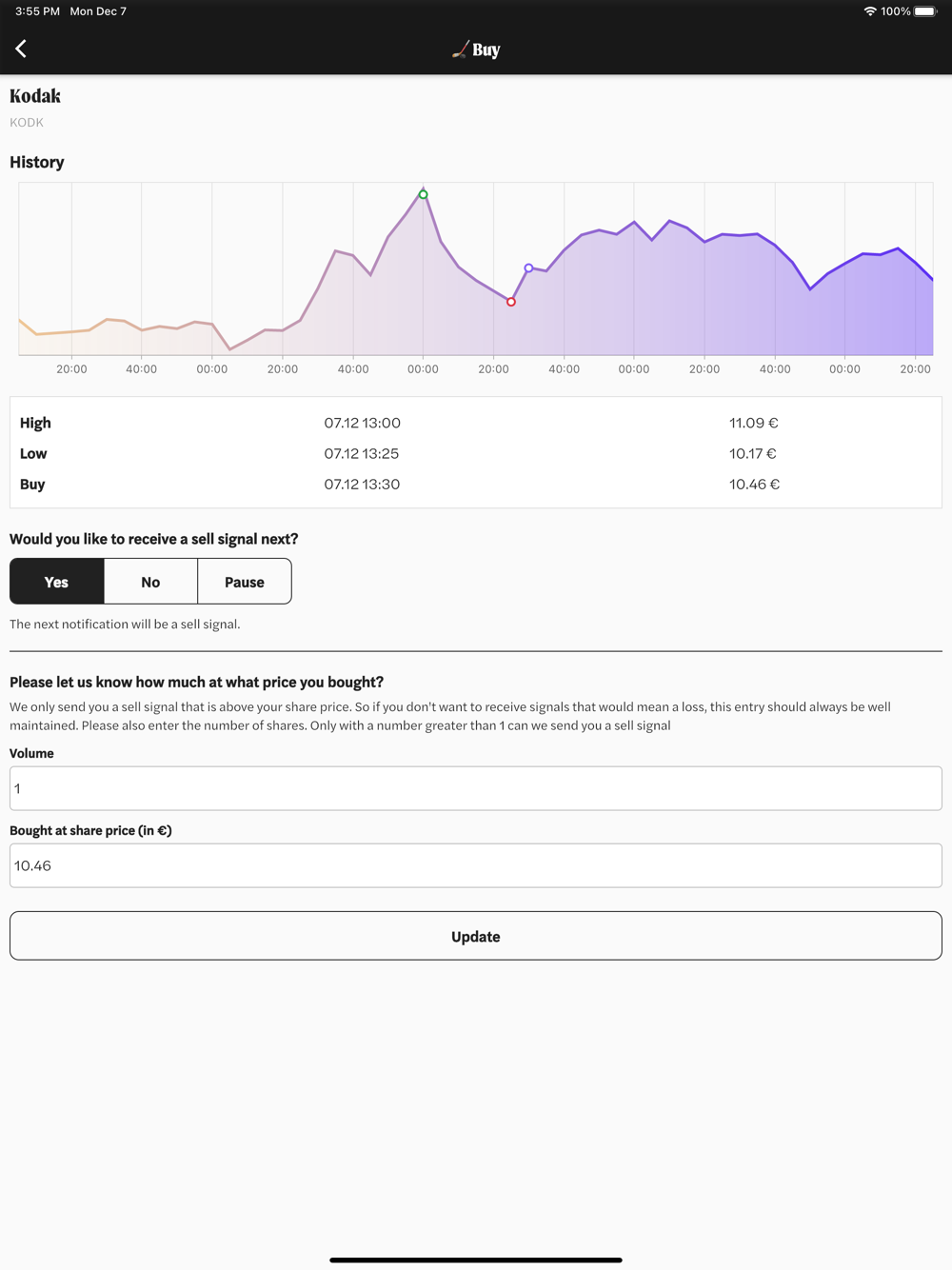Viewport: 952px width, 1270px height.
Task: Go back with the left chevron arrow
Action: coord(21,49)
